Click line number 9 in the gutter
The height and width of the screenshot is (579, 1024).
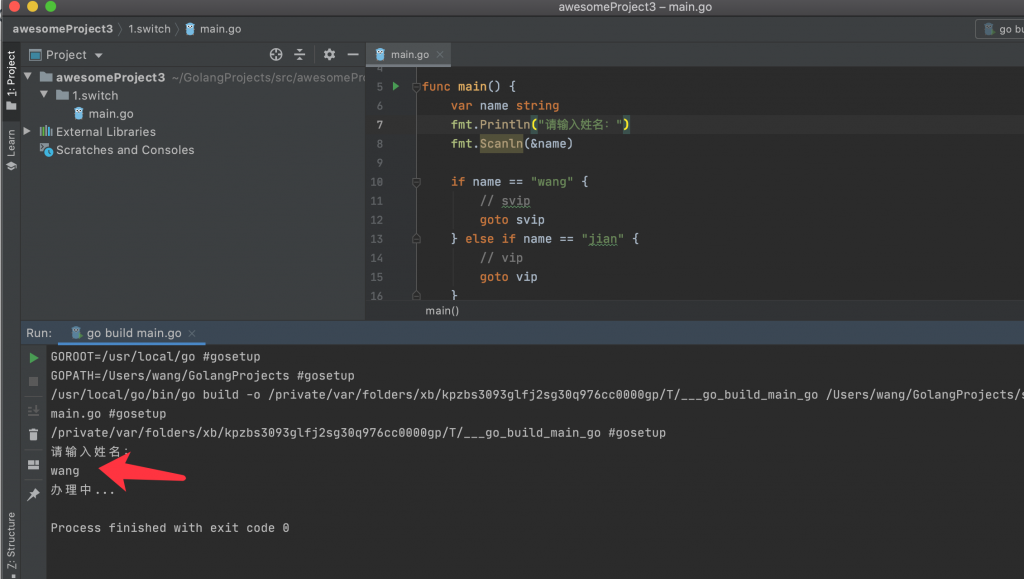pos(379,163)
